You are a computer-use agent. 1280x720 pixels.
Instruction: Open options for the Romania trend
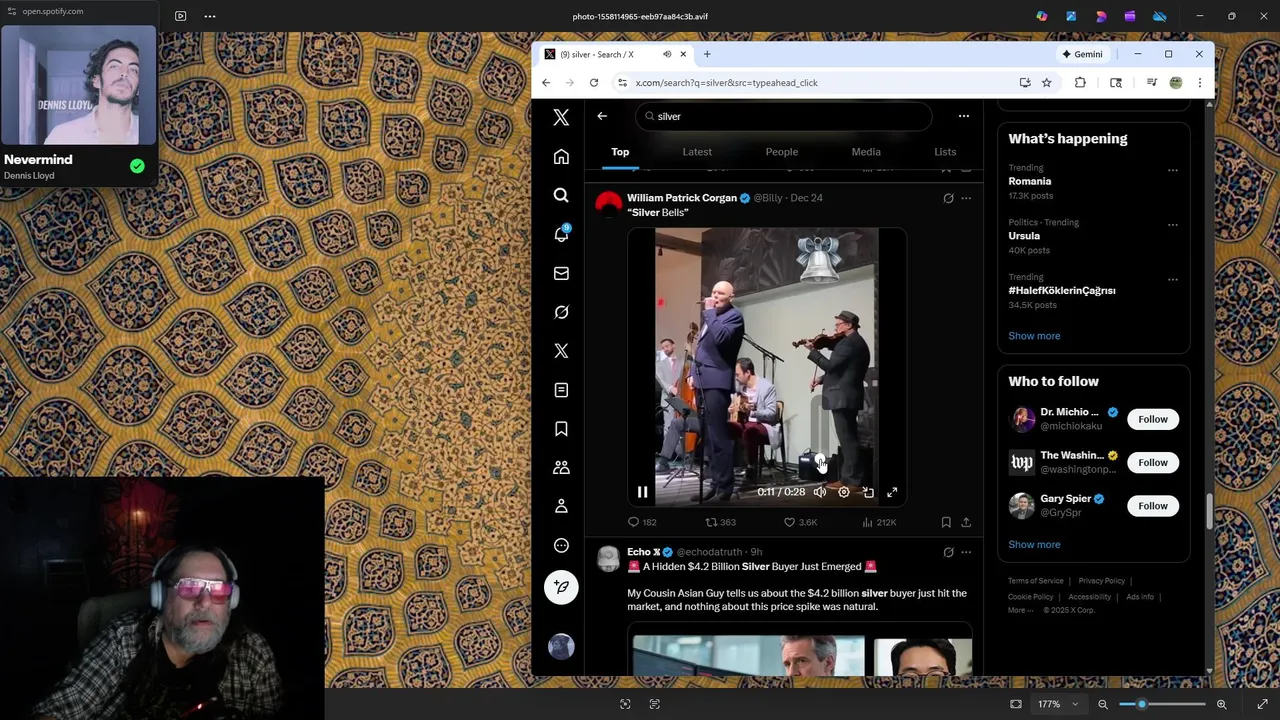(x=1173, y=170)
